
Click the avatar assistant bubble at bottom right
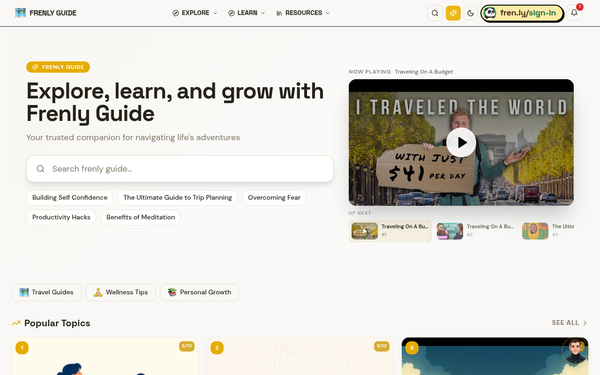coord(575,350)
